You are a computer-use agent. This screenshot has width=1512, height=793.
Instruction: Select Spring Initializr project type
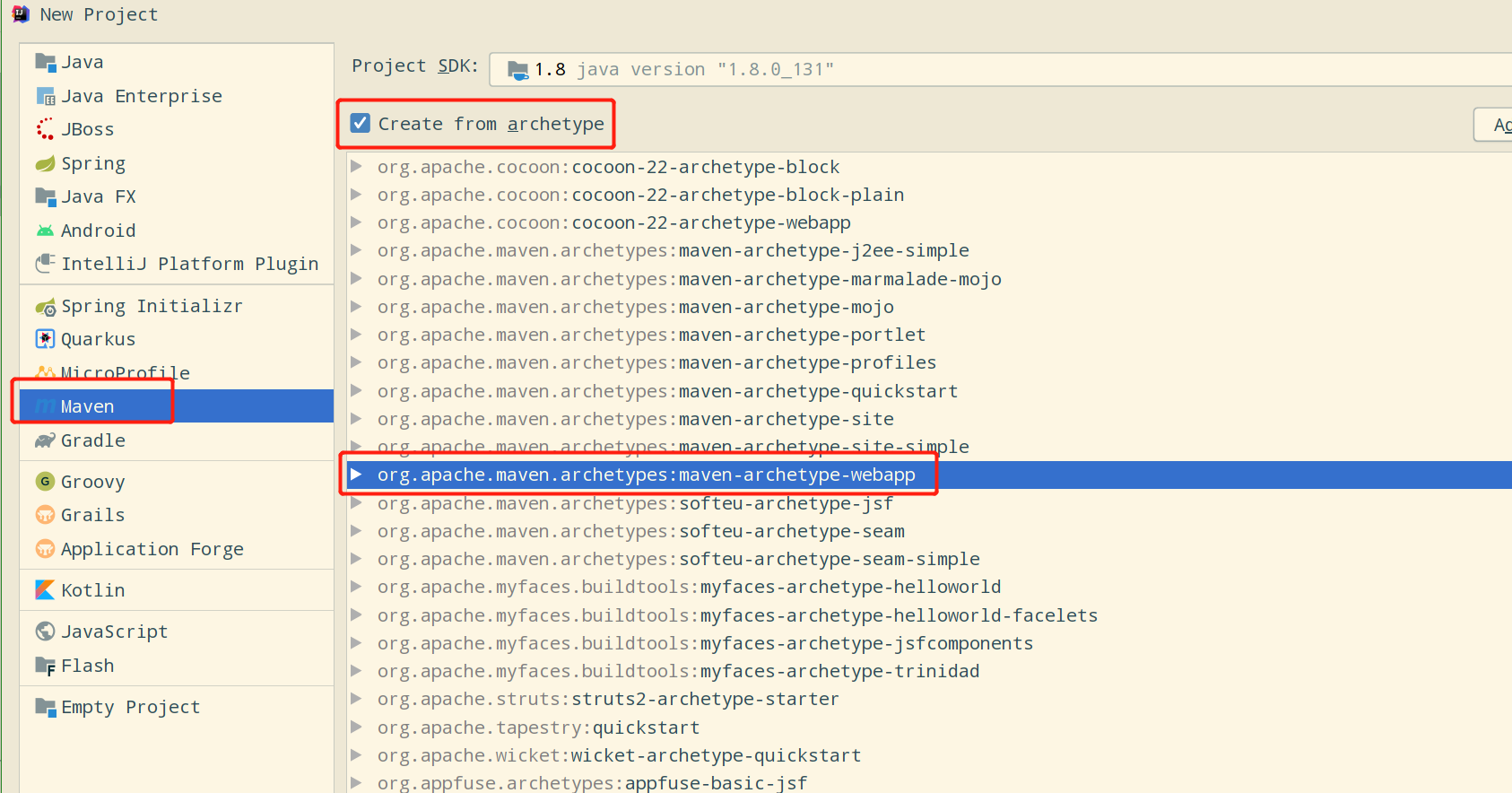(177, 306)
